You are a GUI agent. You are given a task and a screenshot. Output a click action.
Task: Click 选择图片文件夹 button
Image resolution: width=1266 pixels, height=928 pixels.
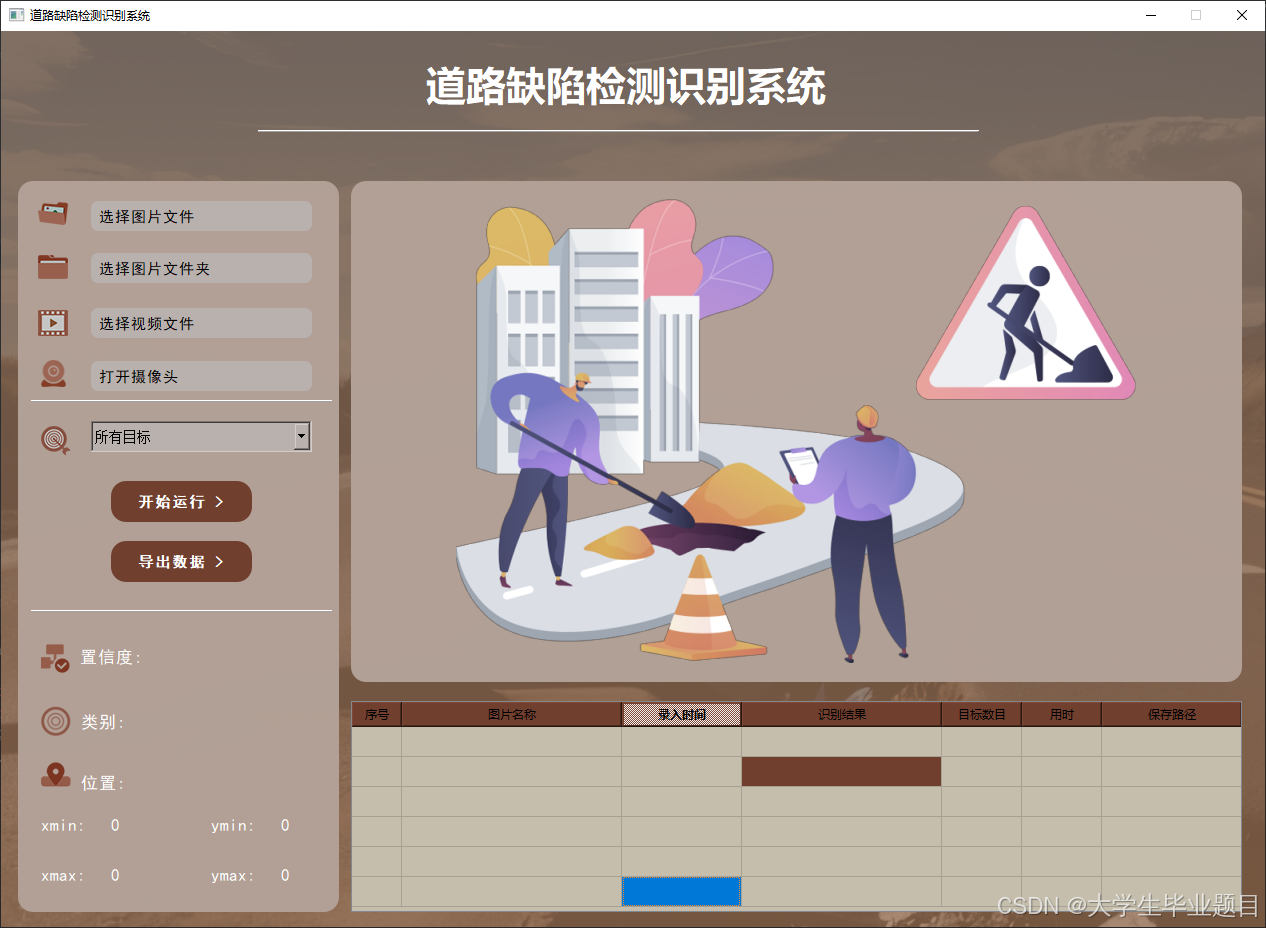(x=201, y=268)
